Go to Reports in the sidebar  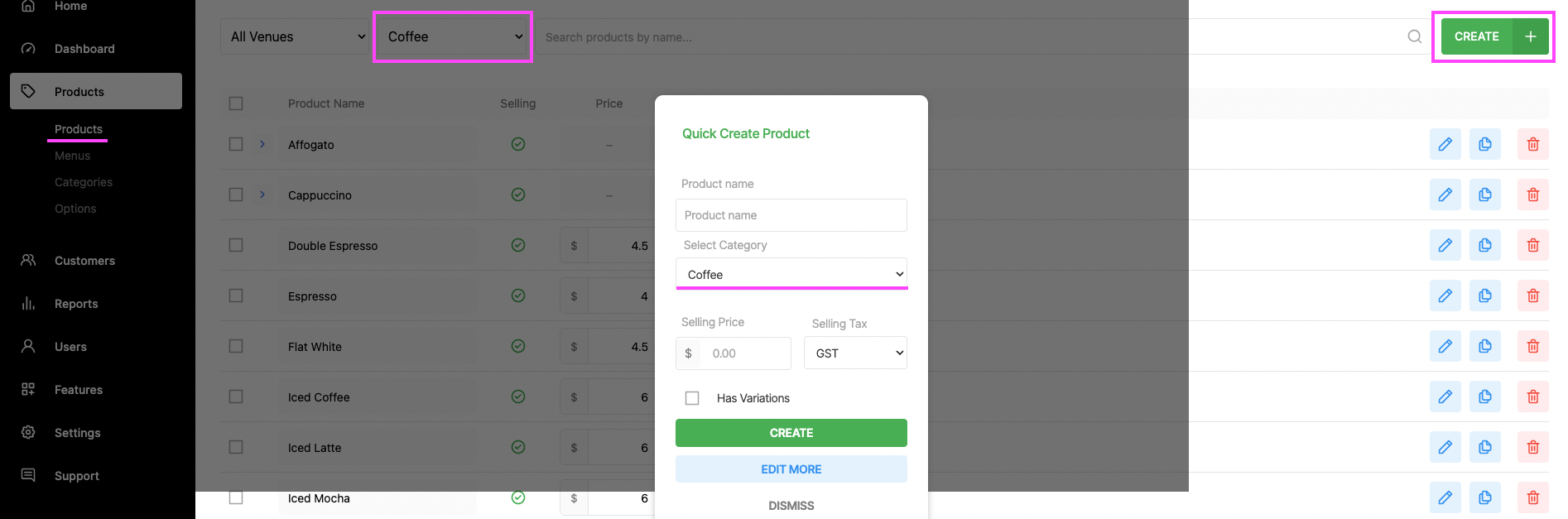(76, 304)
